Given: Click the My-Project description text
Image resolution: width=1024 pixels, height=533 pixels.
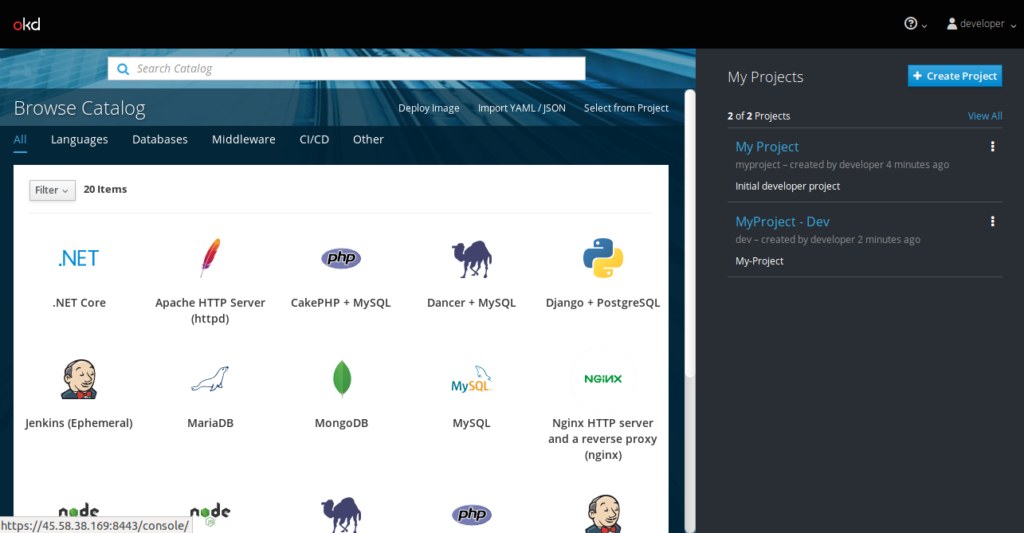Looking at the screenshot, I should [x=760, y=261].
